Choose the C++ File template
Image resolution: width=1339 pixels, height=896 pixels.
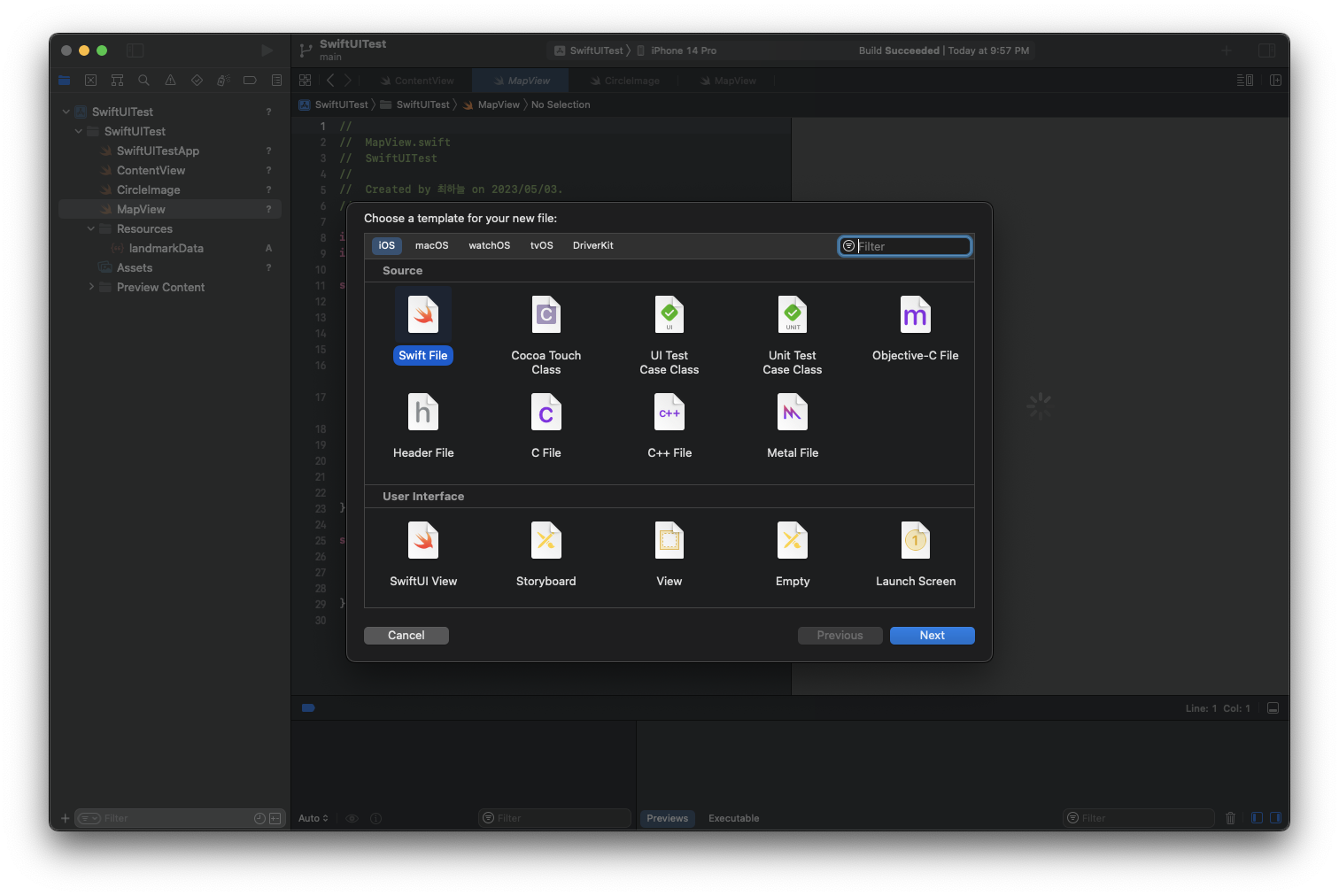pyautogui.click(x=669, y=425)
